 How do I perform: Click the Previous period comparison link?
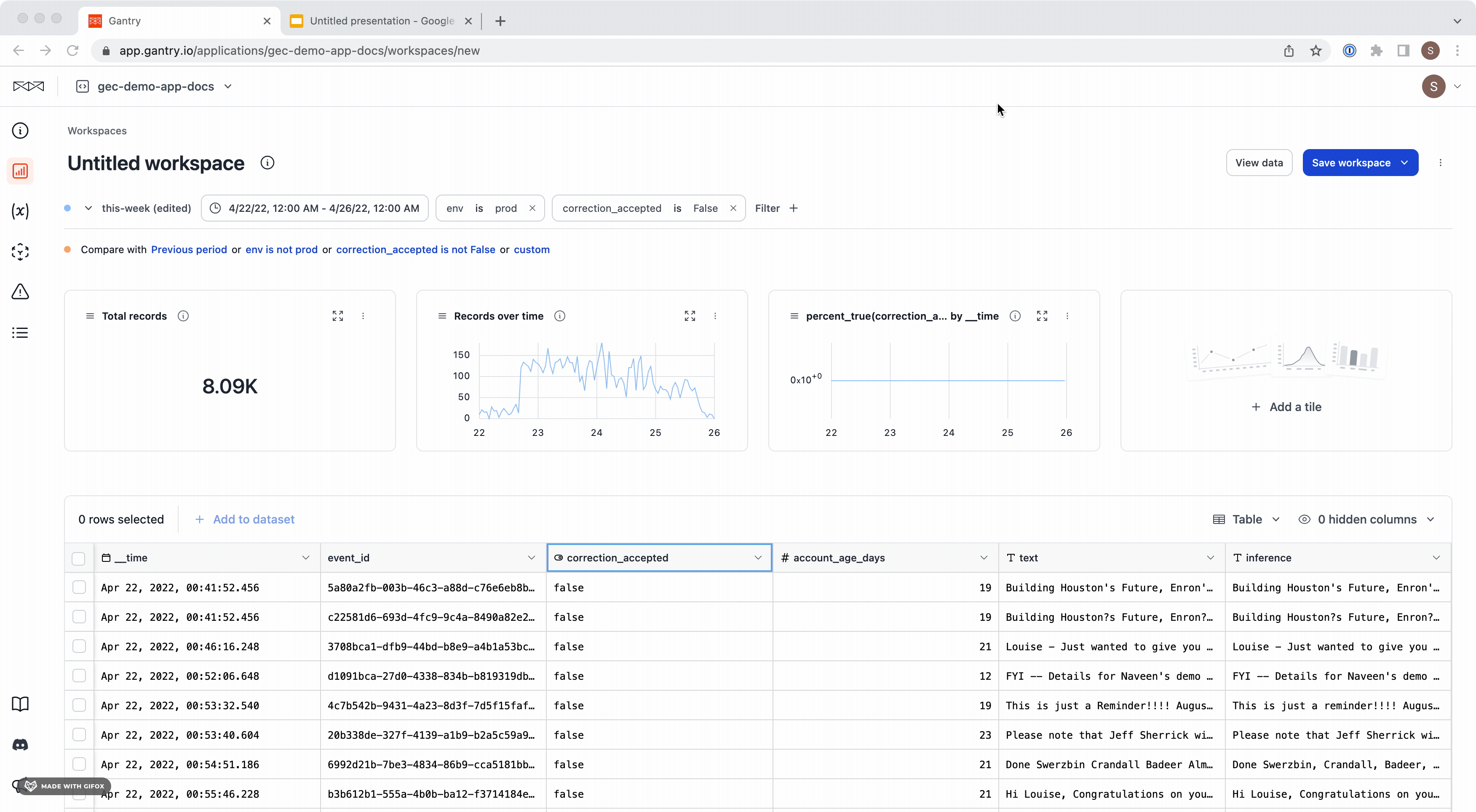tap(189, 249)
